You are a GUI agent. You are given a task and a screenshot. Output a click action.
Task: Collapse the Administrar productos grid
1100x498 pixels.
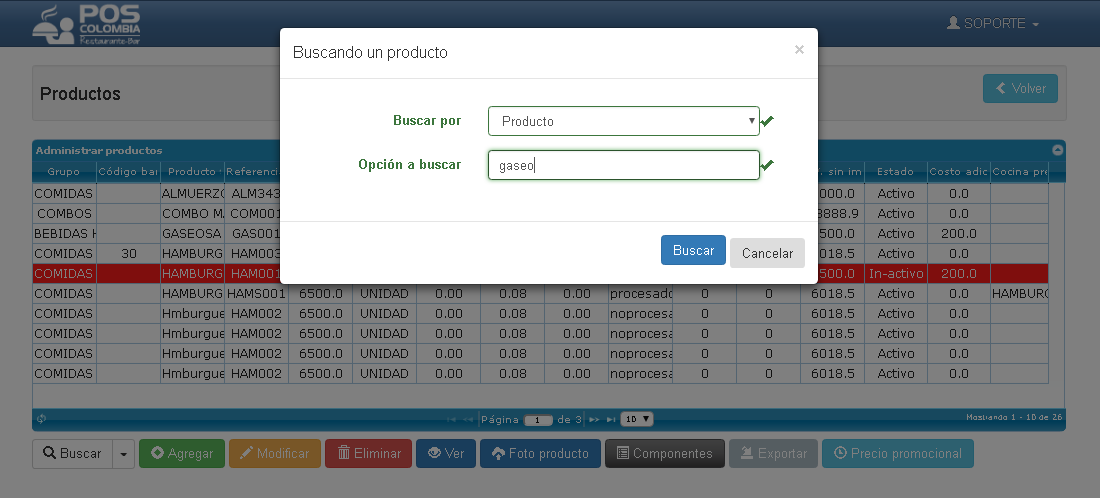click(1057, 150)
